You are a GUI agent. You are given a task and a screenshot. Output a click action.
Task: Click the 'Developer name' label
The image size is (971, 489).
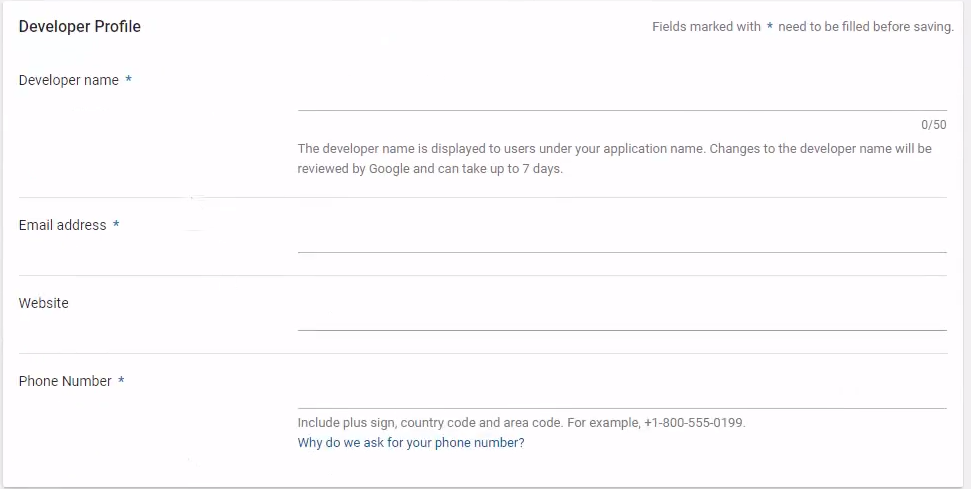(x=68, y=80)
